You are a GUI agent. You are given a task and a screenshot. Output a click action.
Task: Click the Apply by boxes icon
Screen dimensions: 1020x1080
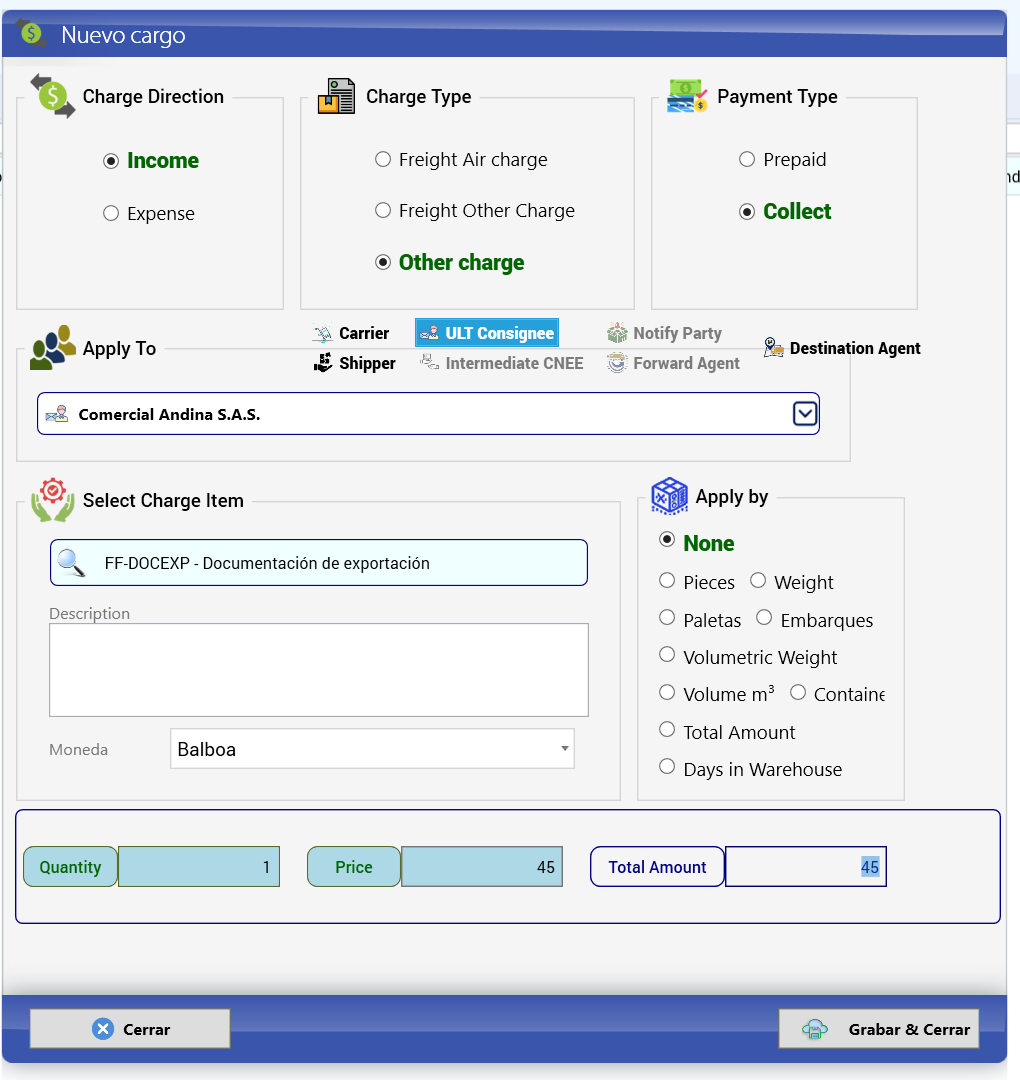click(x=669, y=496)
